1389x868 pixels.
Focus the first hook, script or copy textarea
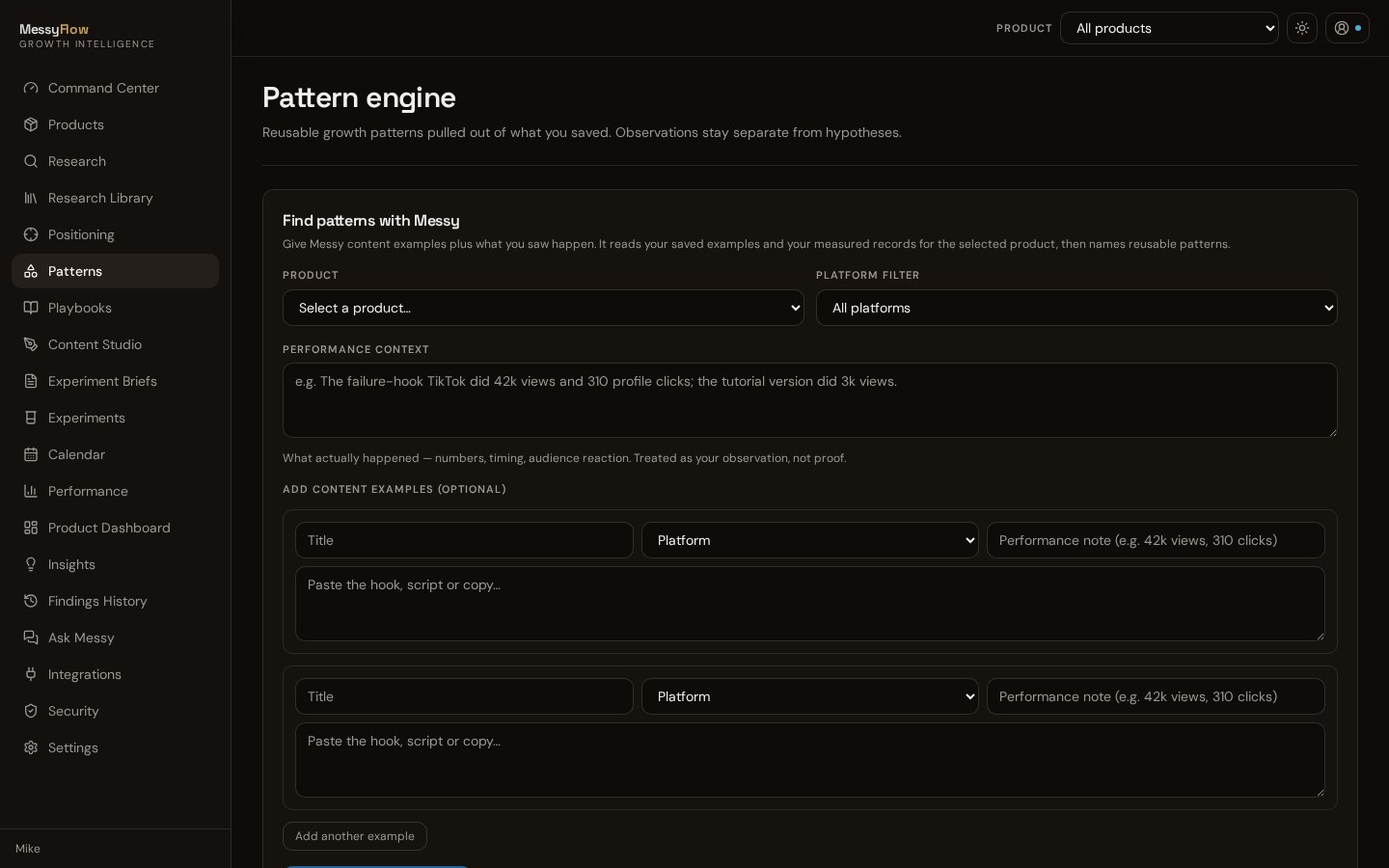pyautogui.click(x=810, y=604)
